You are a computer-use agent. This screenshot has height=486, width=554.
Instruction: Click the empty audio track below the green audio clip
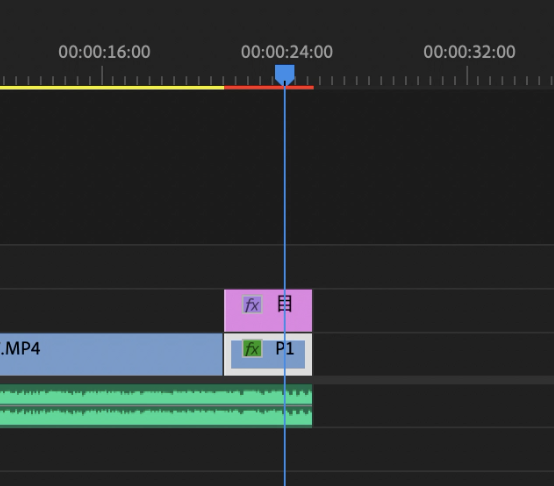coord(277,449)
